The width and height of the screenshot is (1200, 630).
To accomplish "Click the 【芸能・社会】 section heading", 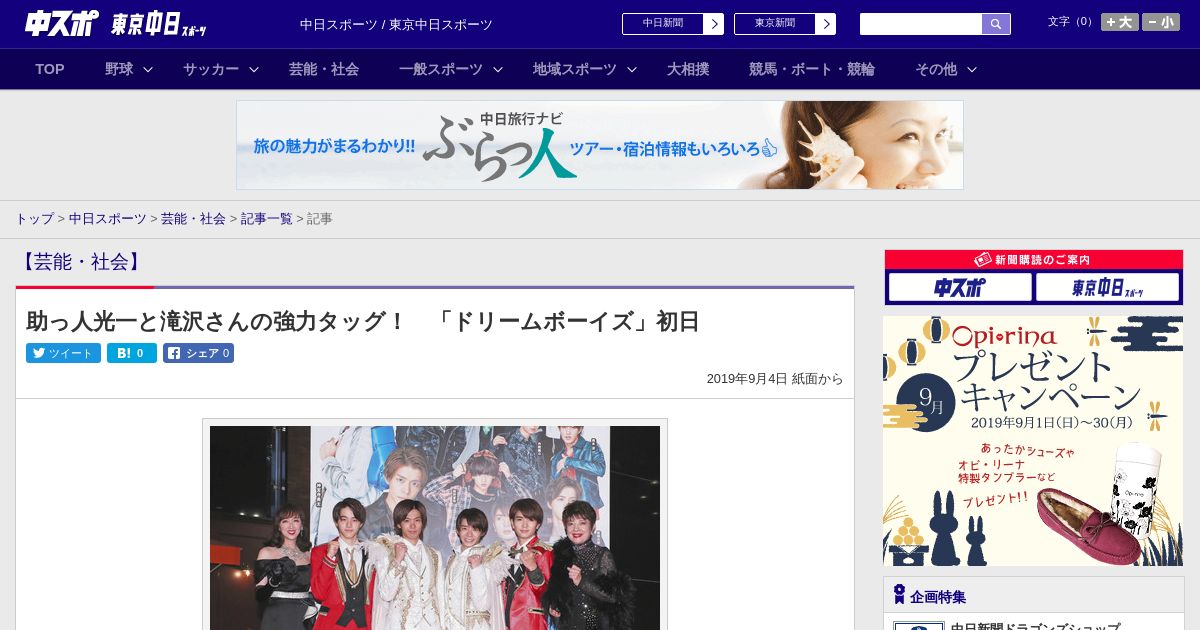I will pos(80,262).
